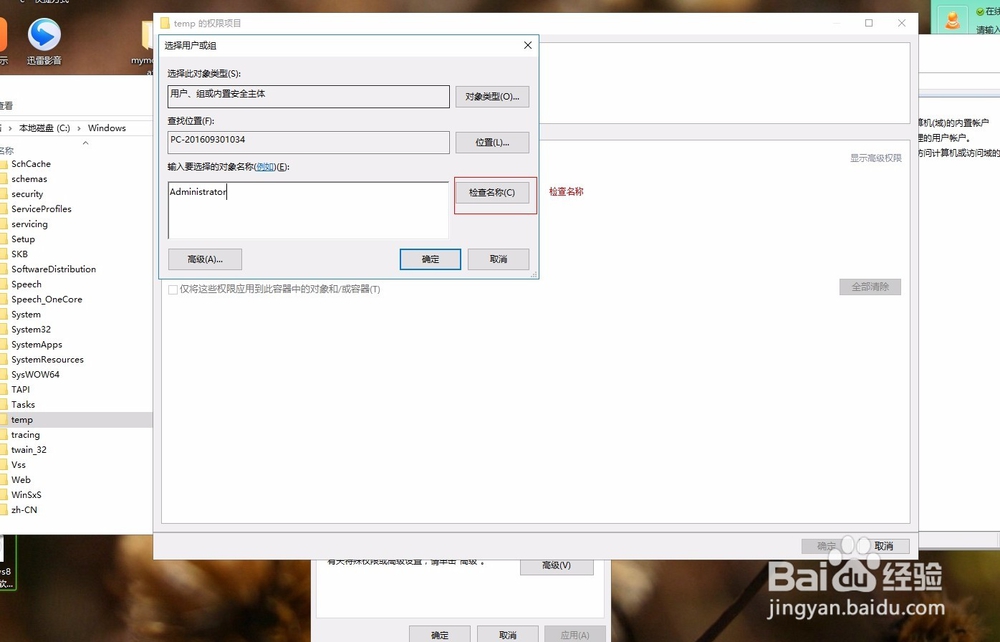The height and width of the screenshot is (642, 1000).
Task: Select the ServiceProfiles folder
Action: 41,209
